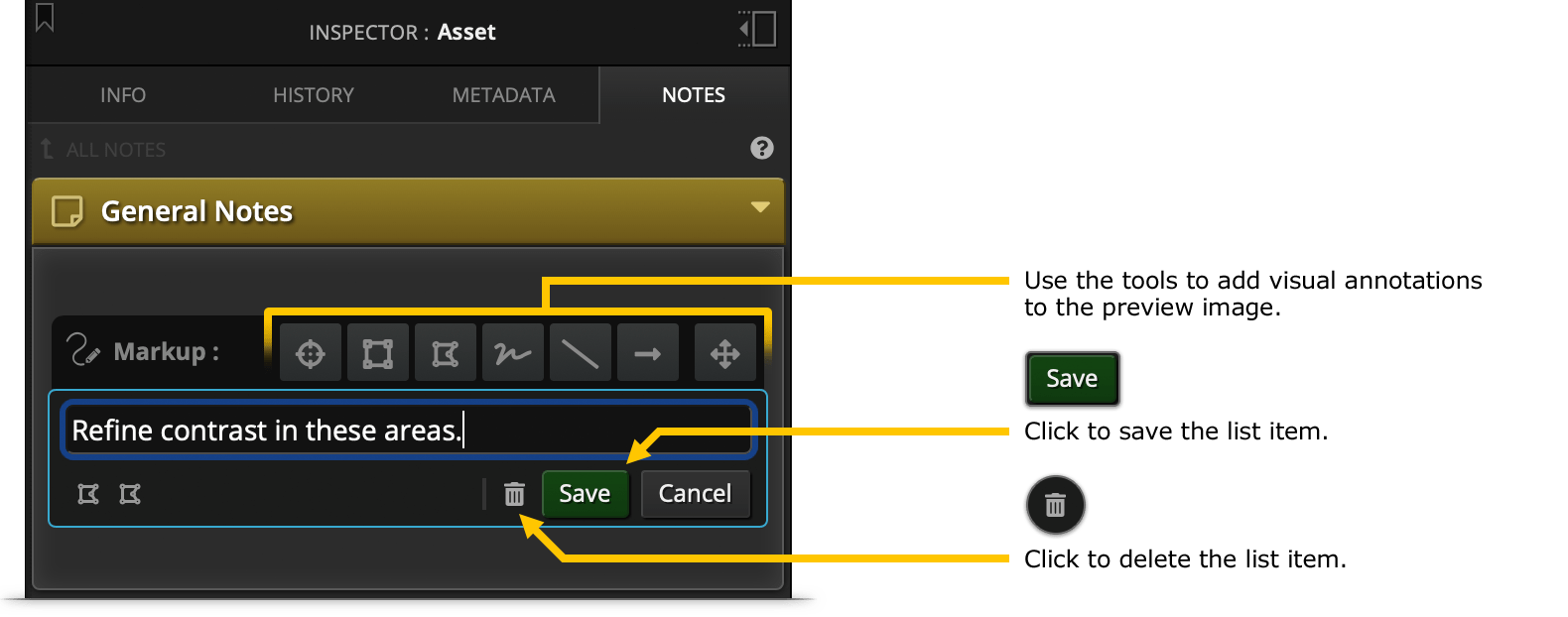The height and width of the screenshot is (617, 1568).
Task: Open the History tab
Action: coord(314,95)
